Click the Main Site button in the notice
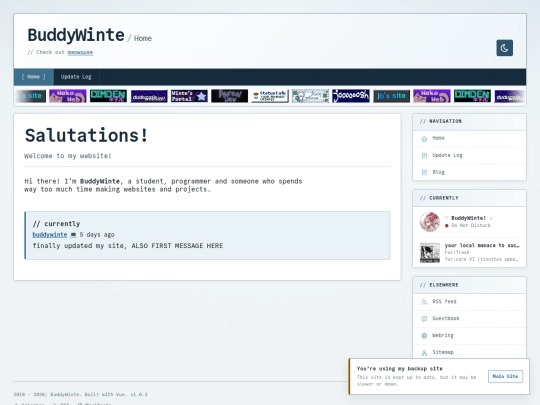 tap(505, 376)
